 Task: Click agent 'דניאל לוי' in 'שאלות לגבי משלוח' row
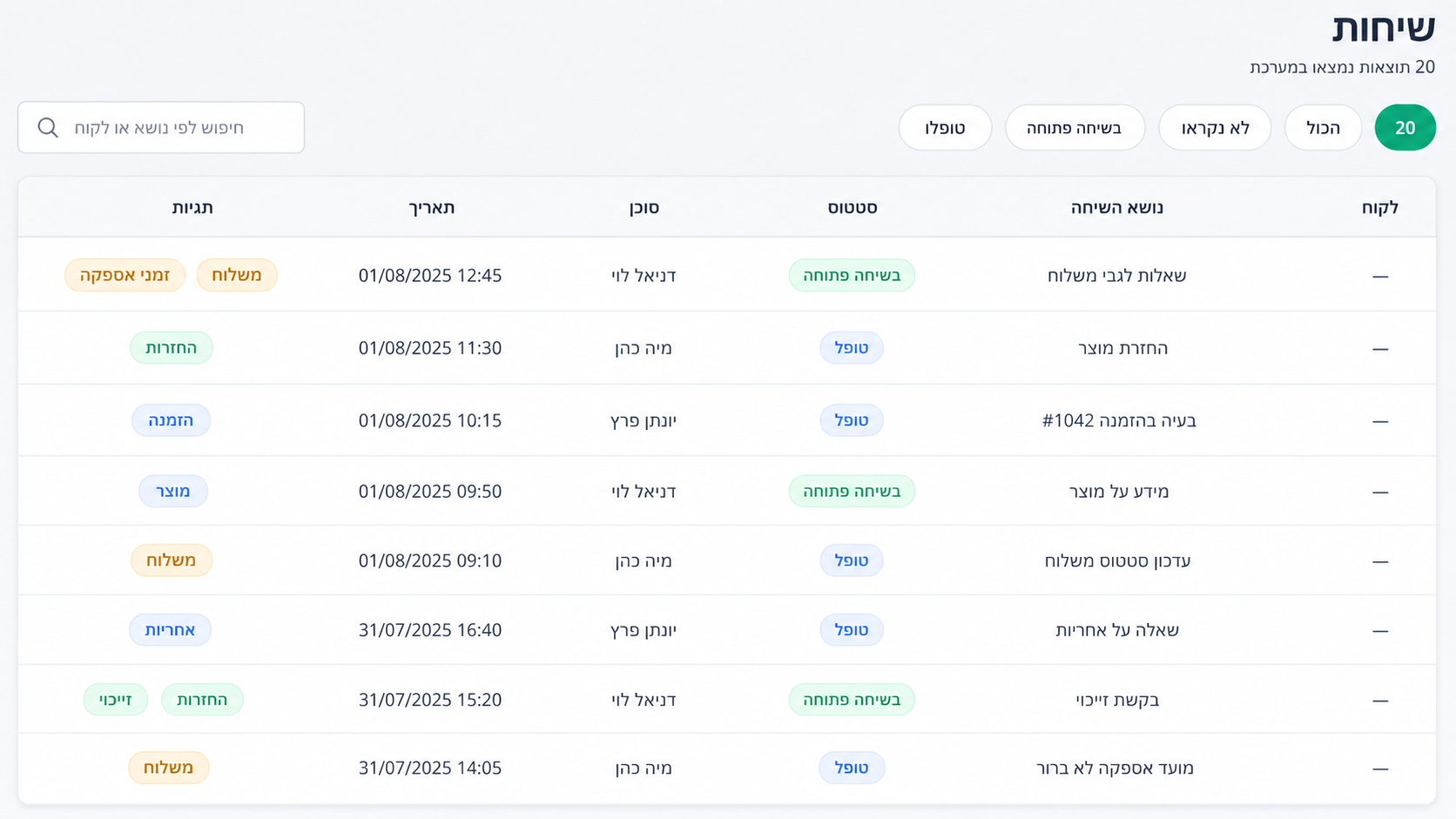pyautogui.click(x=644, y=275)
